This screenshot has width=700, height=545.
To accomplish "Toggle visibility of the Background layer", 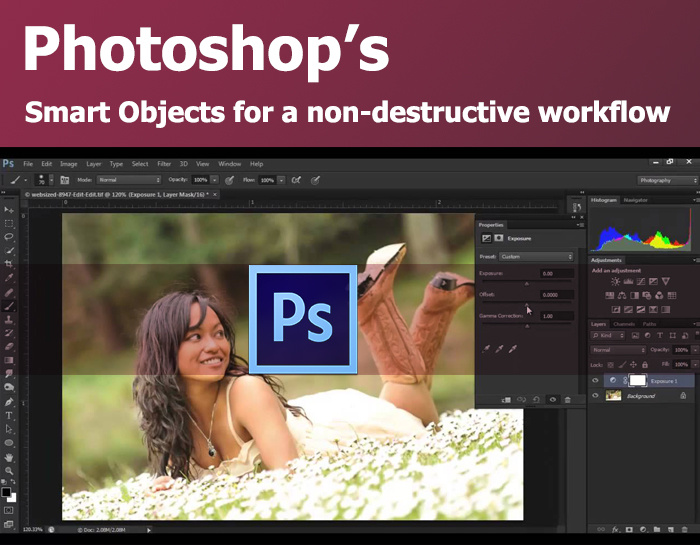I will click(595, 395).
